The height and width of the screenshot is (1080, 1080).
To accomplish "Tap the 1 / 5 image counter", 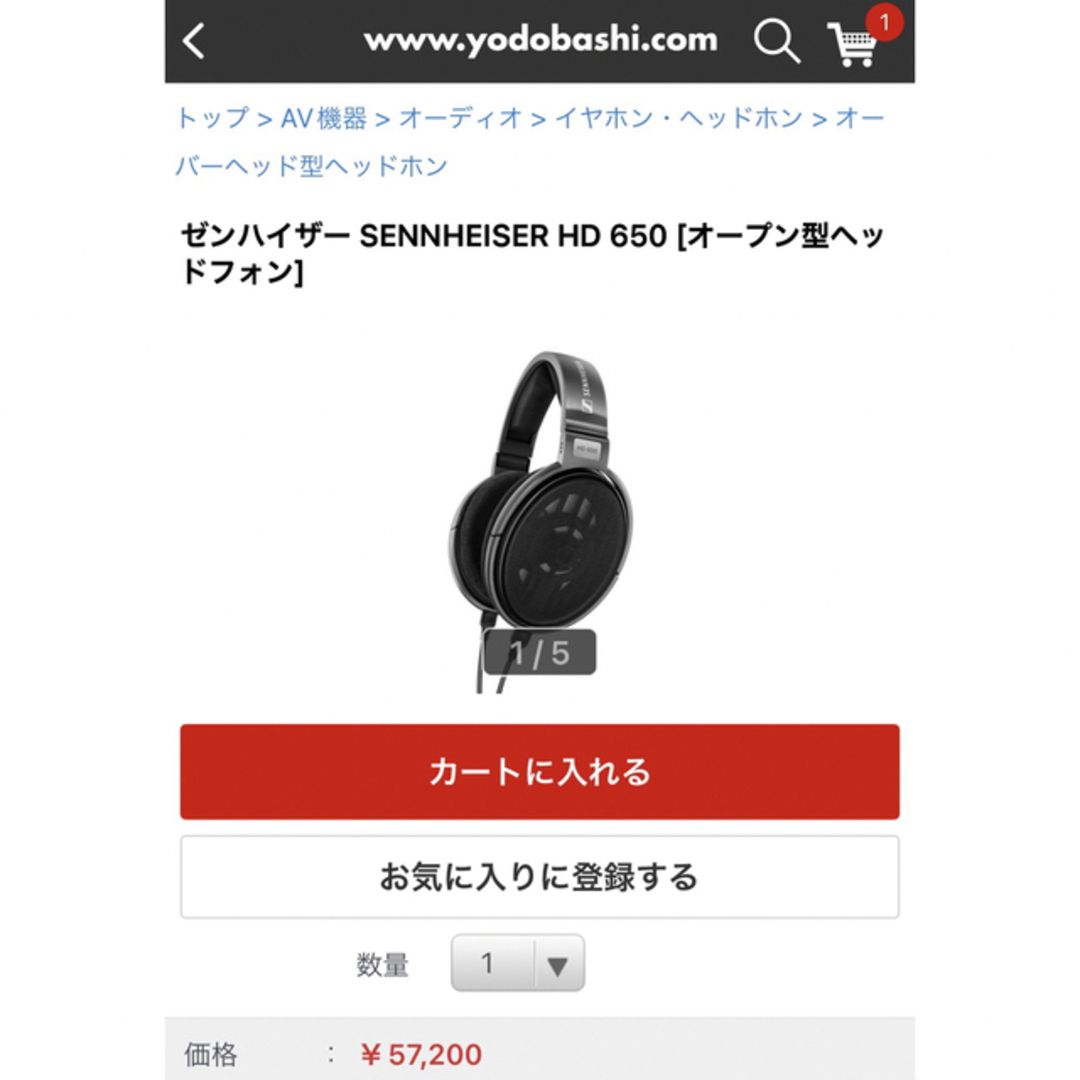I will 539,652.
